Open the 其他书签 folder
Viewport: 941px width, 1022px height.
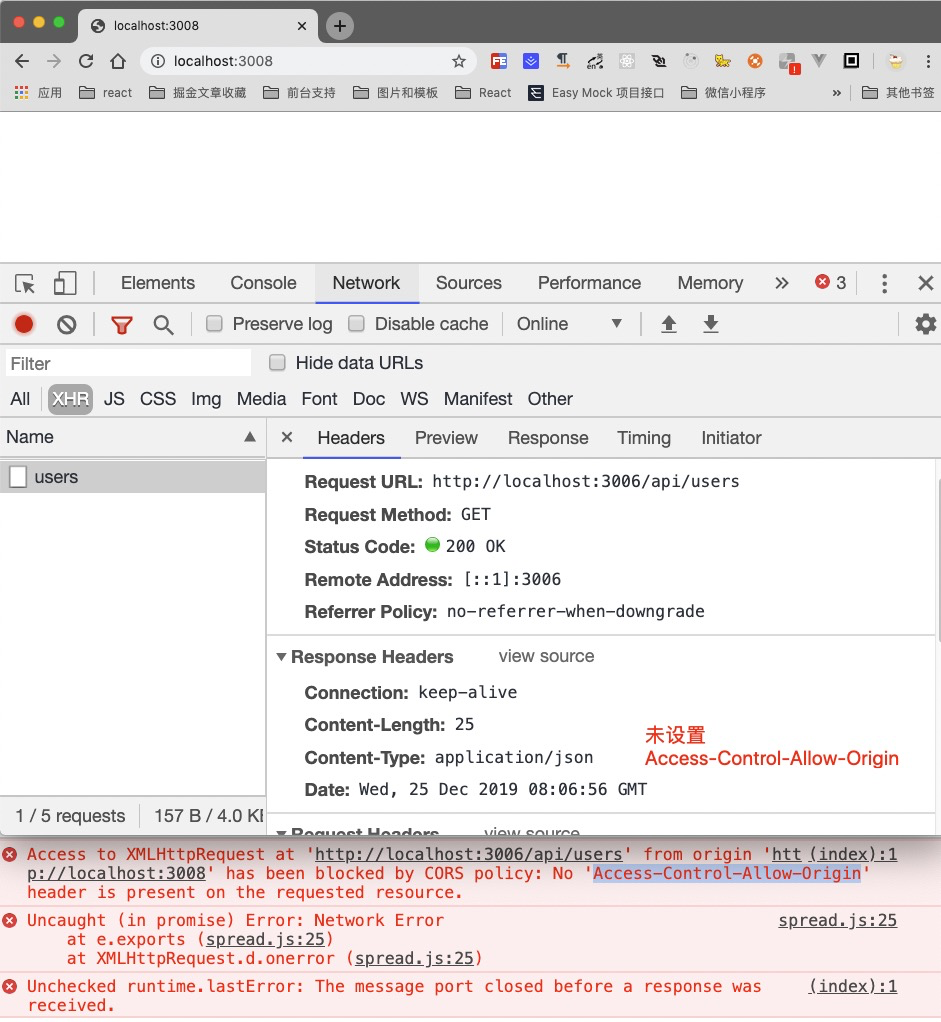[x=898, y=93]
